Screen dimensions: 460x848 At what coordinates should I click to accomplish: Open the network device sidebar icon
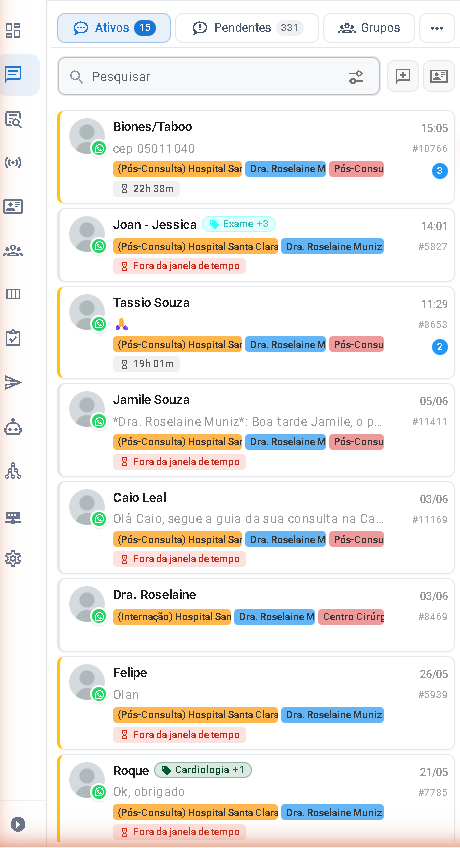tap(13, 518)
